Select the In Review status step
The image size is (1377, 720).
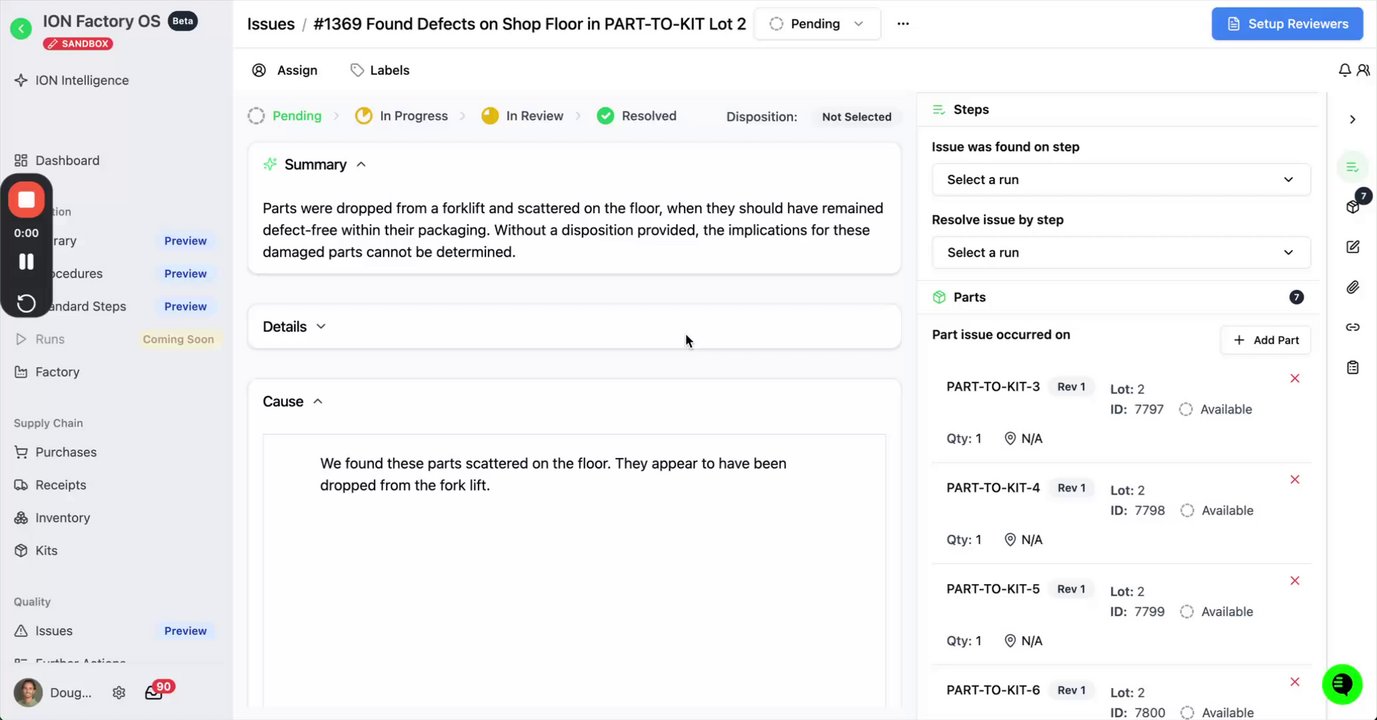pyautogui.click(x=523, y=116)
